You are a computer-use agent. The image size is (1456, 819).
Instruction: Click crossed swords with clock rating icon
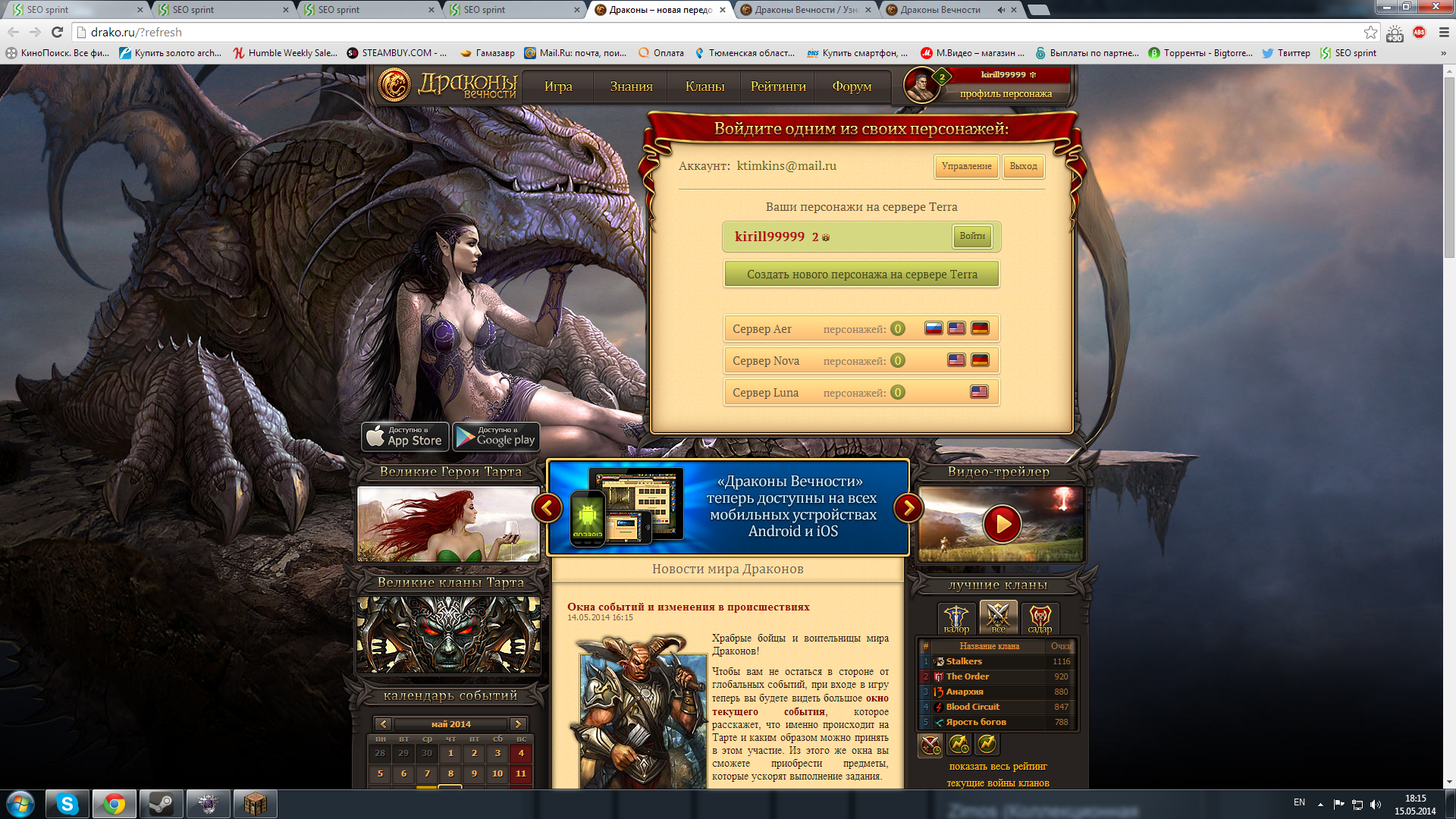(930, 745)
